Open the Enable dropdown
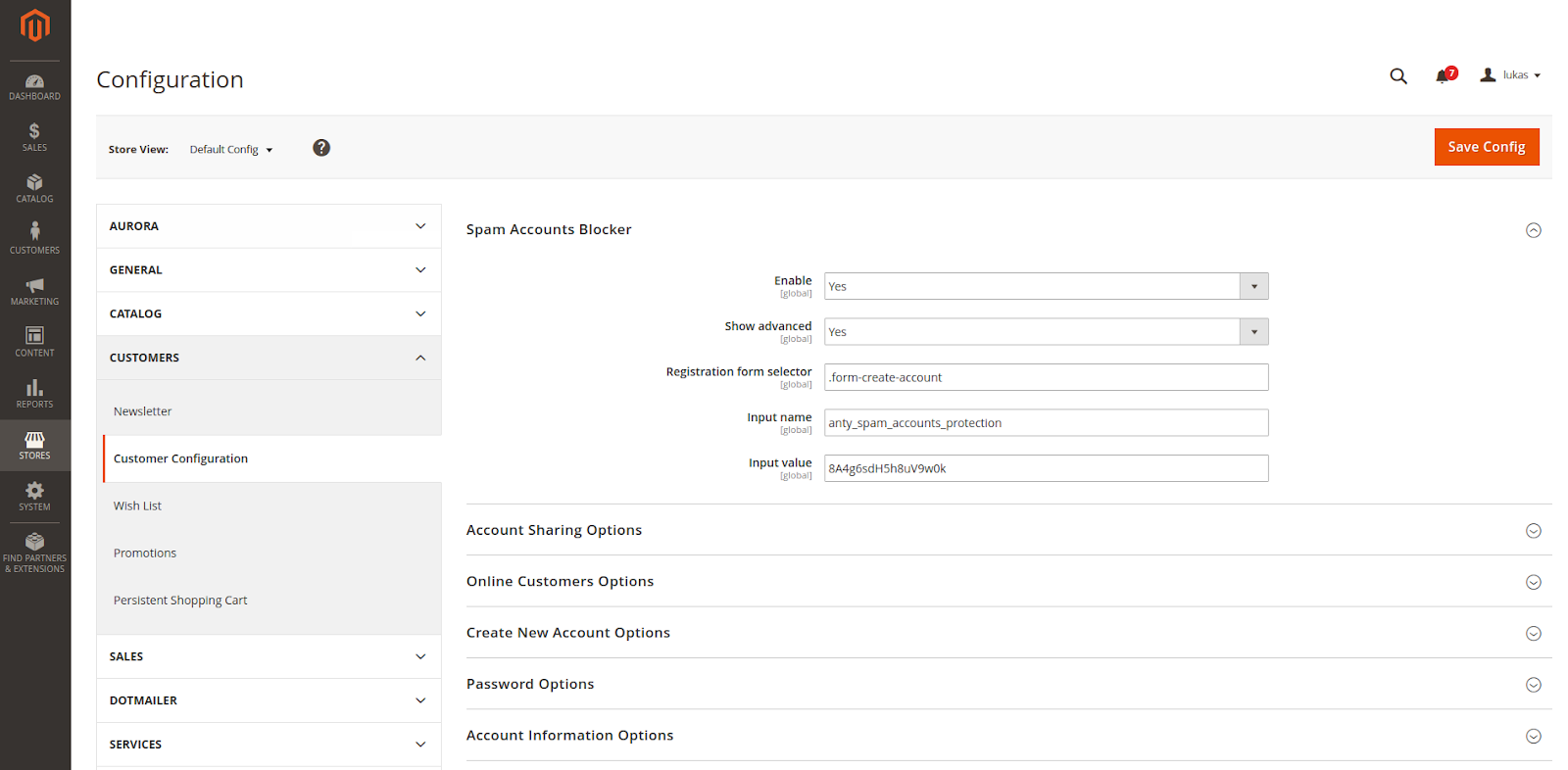Viewport: 1568px width, 770px height. [x=1046, y=286]
